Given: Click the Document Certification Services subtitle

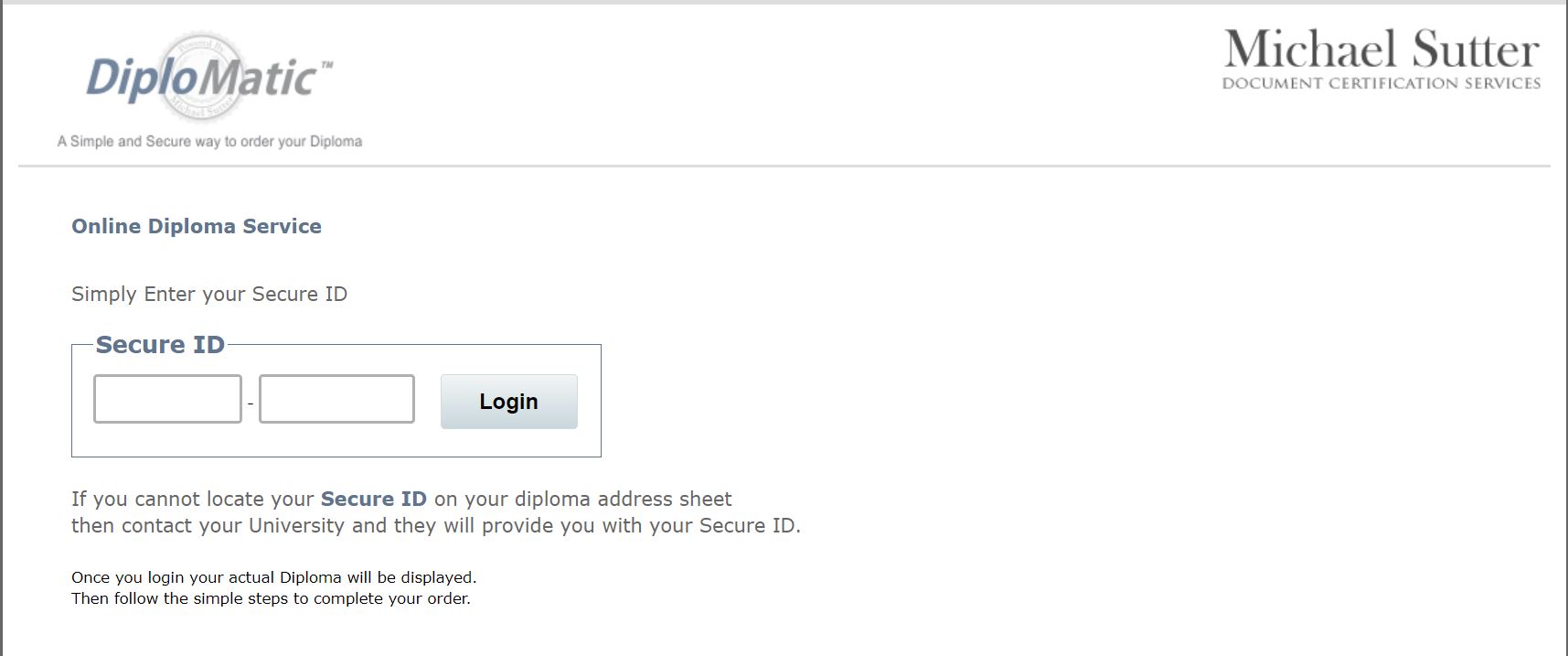Looking at the screenshot, I should pos(1381,83).
